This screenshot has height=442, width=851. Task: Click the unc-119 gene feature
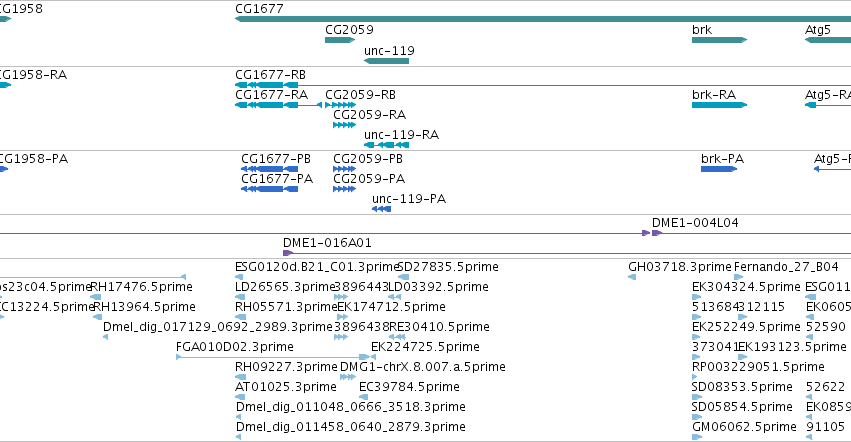click(x=386, y=61)
